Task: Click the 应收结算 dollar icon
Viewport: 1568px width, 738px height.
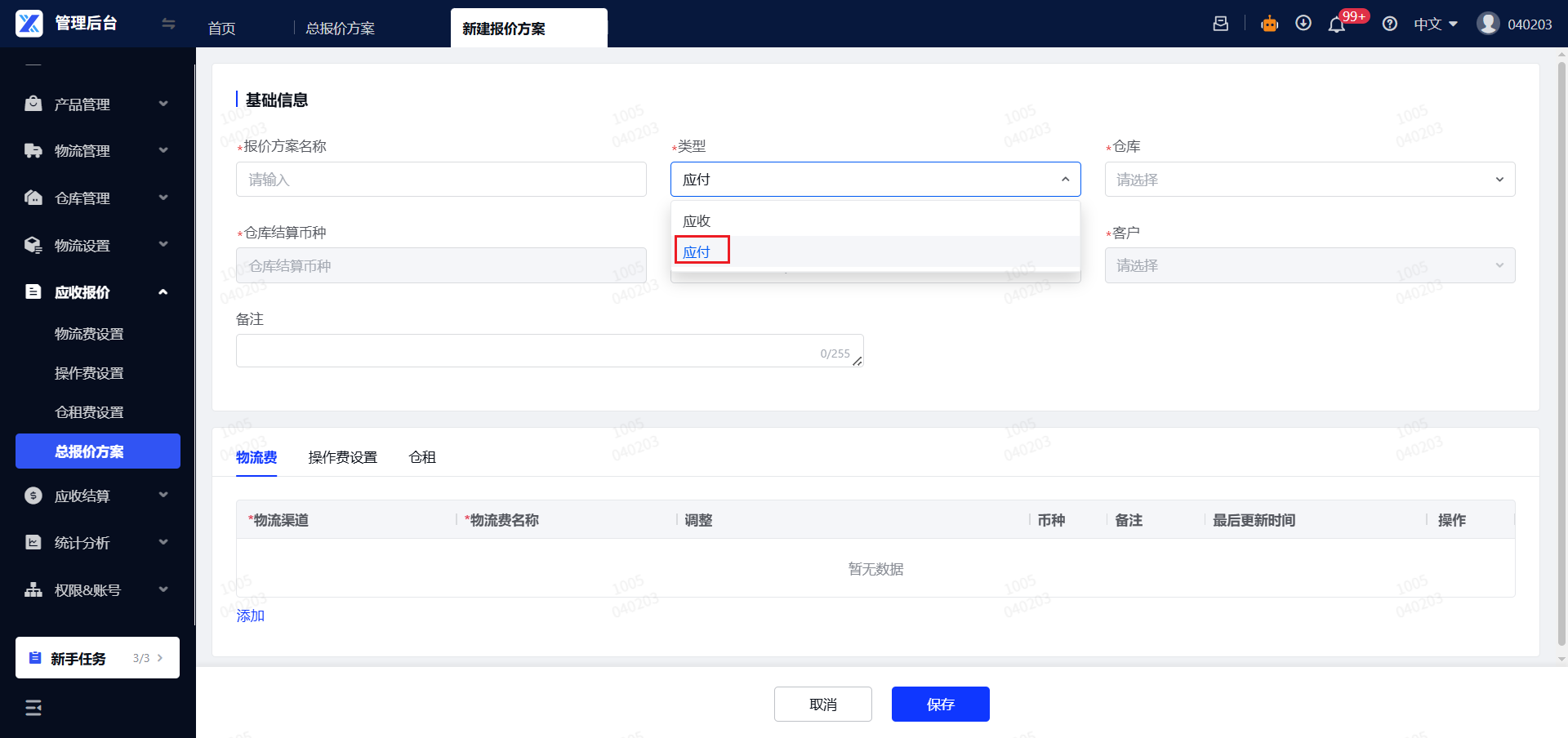Action: [x=33, y=496]
